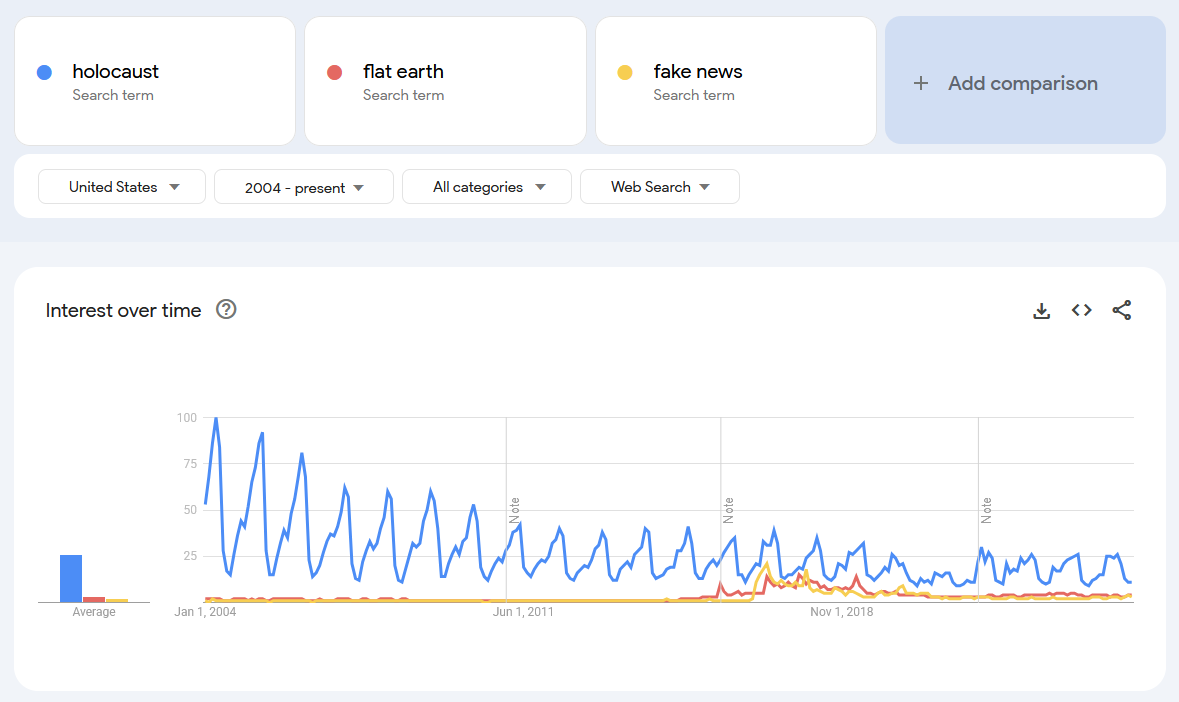Image resolution: width=1179 pixels, height=702 pixels.
Task: Open help for Interest over time
Action: pyautogui.click(x=226, y=309)
